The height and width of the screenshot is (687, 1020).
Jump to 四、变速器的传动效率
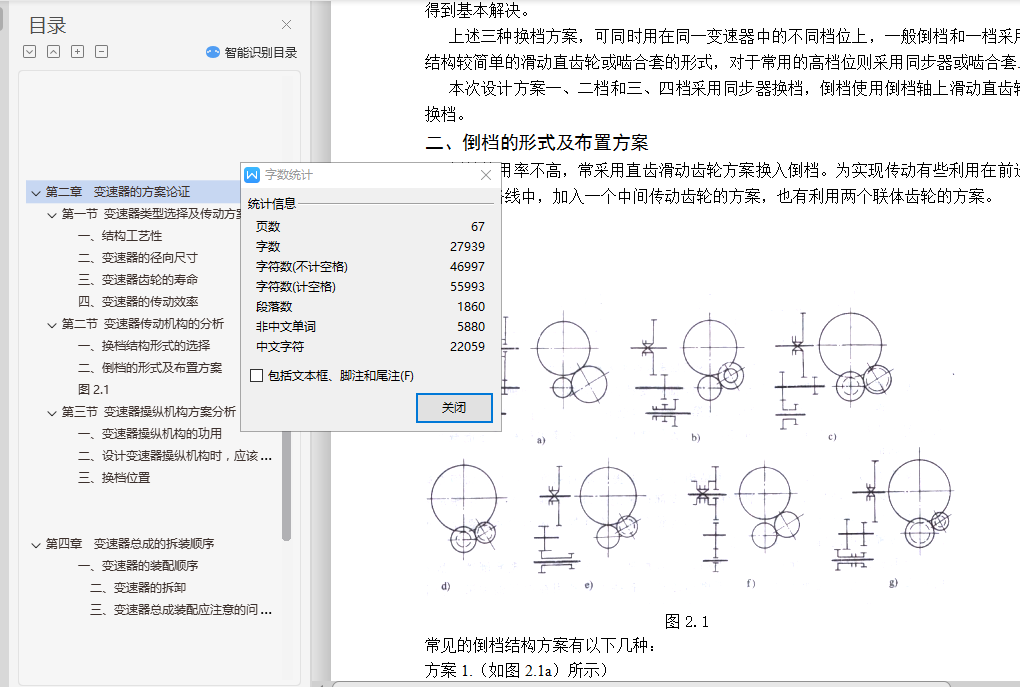[x=137, y=302]
